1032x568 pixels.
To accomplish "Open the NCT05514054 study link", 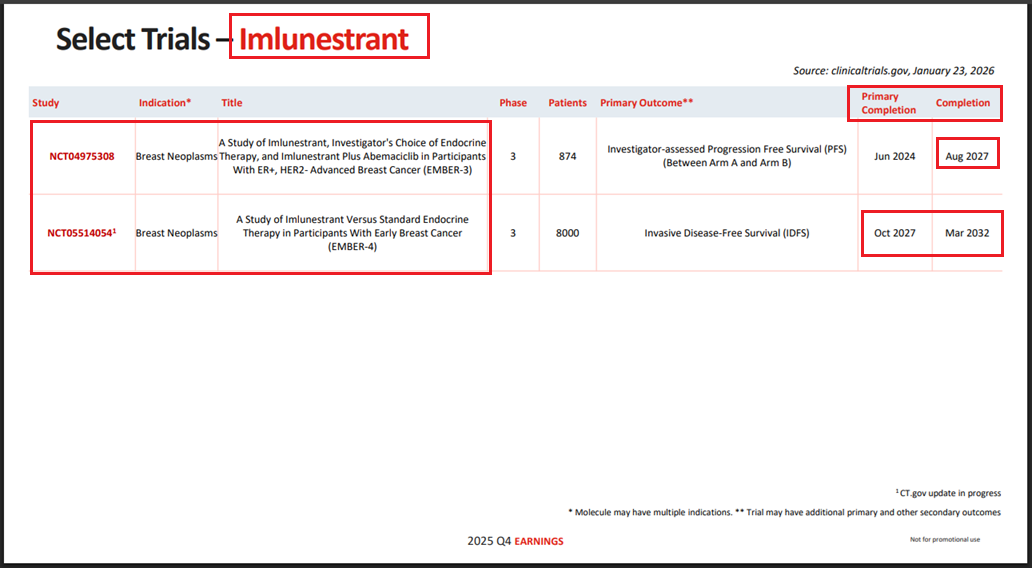I will coord(81,233).
